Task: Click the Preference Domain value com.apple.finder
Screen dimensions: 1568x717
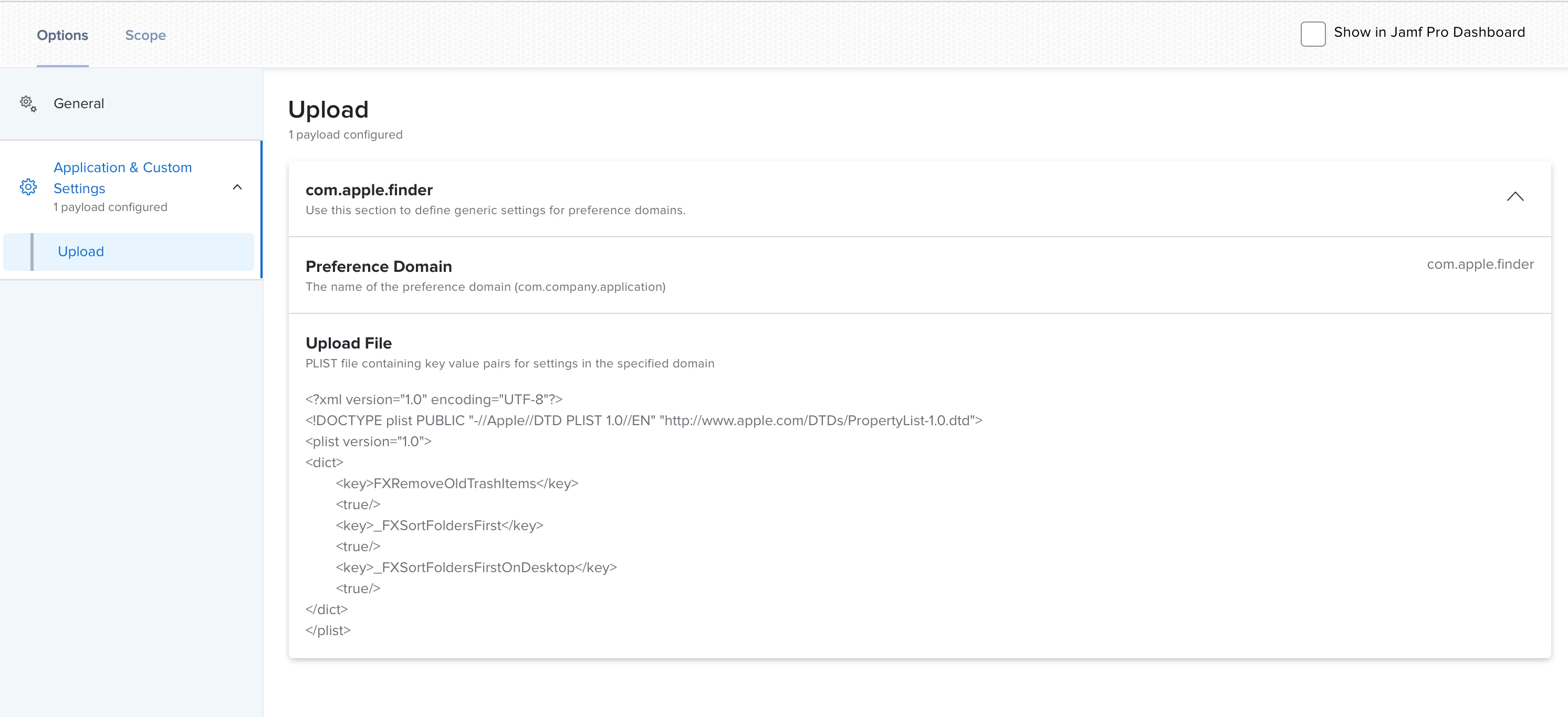Action: point(1480,264)
